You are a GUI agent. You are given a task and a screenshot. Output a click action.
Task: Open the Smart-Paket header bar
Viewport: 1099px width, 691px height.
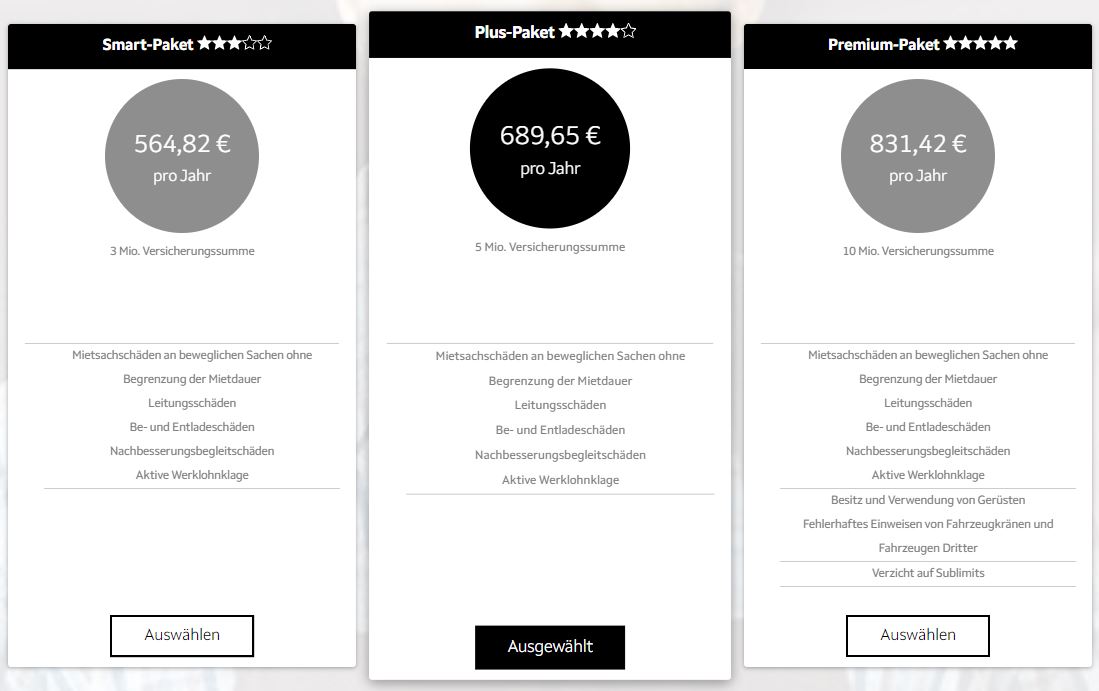click(x=182, y=46)
